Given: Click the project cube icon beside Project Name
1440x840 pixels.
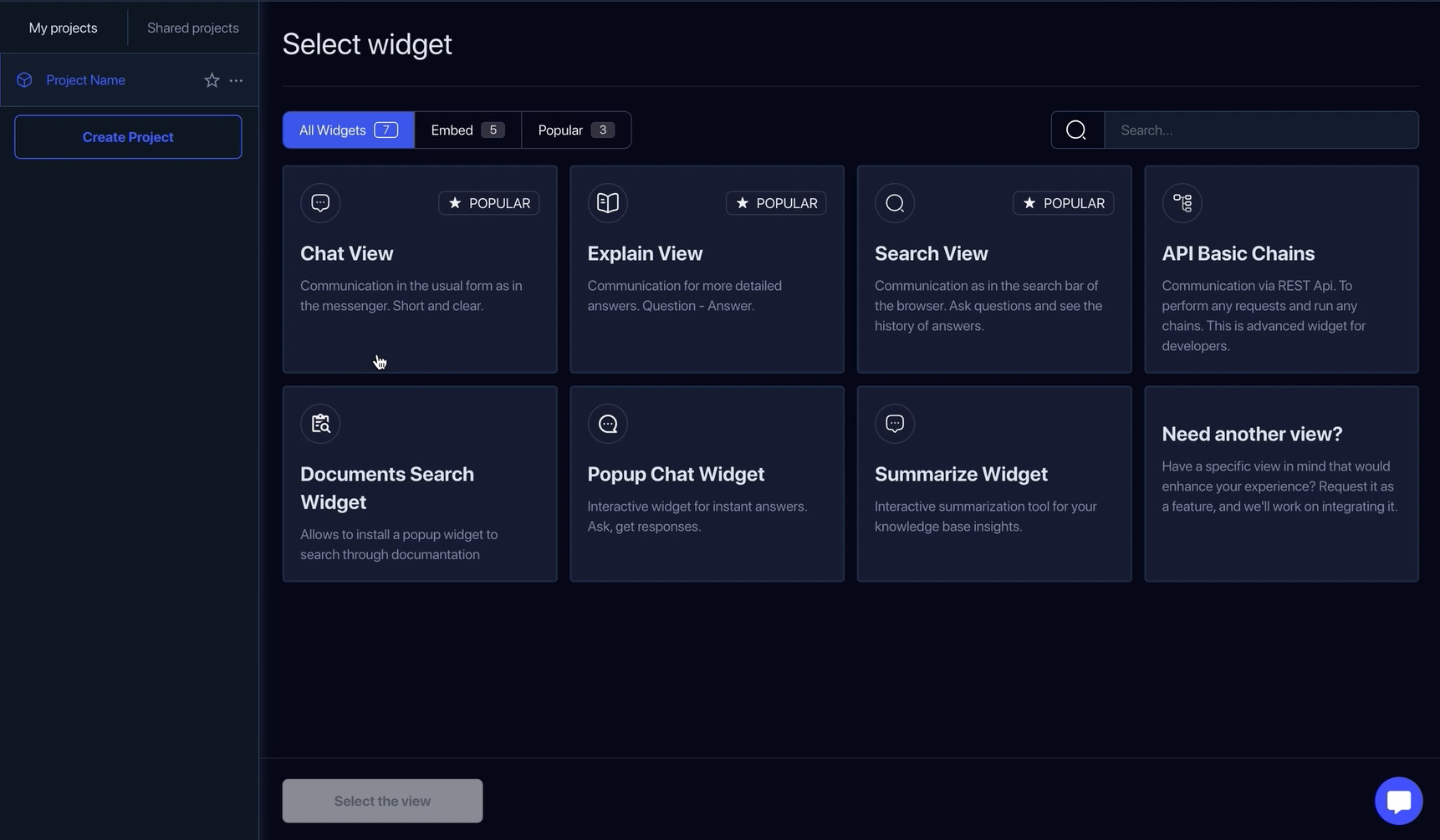Looking at the screenshot, I should [x=25, y=80].
